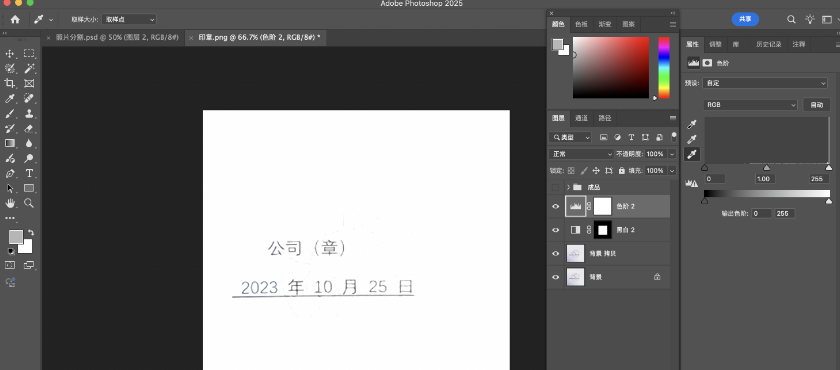Image resolution: width=840 pixels, height=370 pixels.
Task: Toggle lock transparent pixels
Action: pyautogui.click(x=571, y=171)
